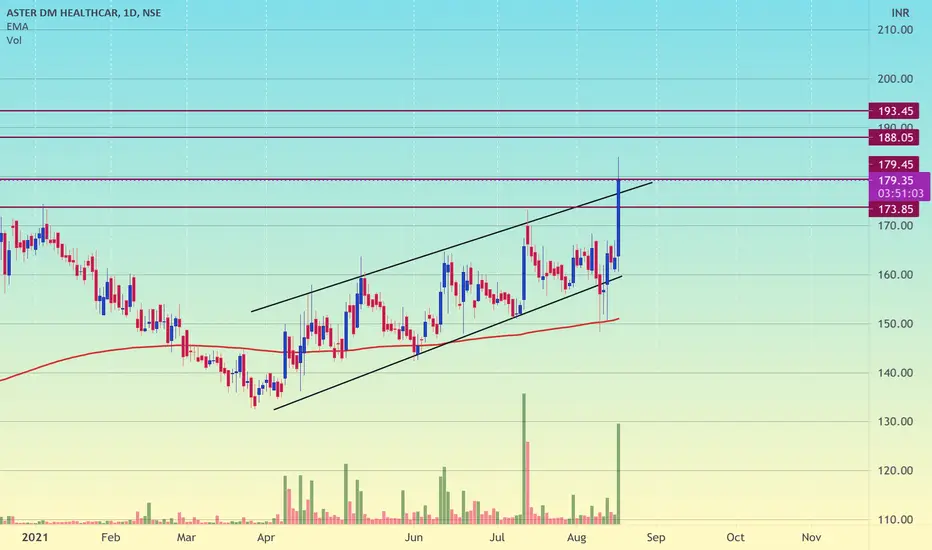
Task: Click the Apr label on time axis
Action: [x=266, y=538]
